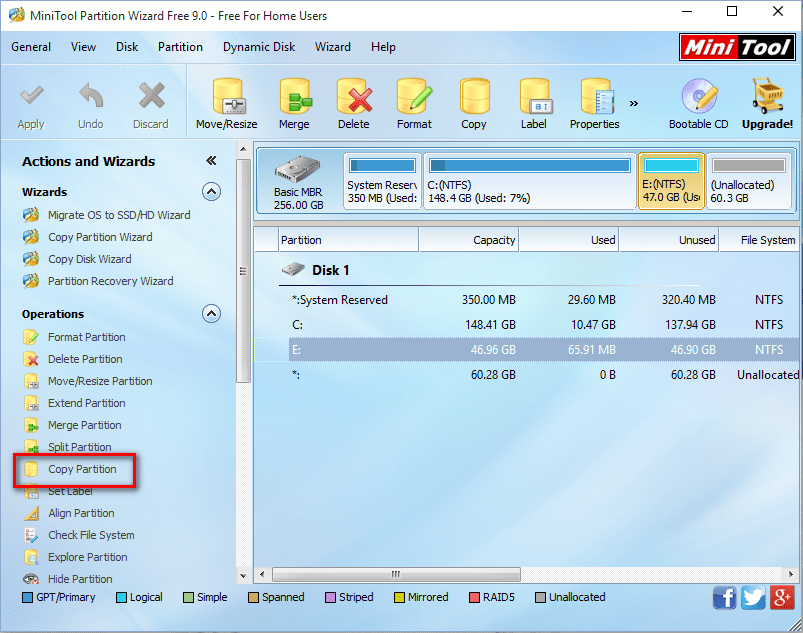Collapse the Operations section

pyautogui.click(x=210, y=313)
